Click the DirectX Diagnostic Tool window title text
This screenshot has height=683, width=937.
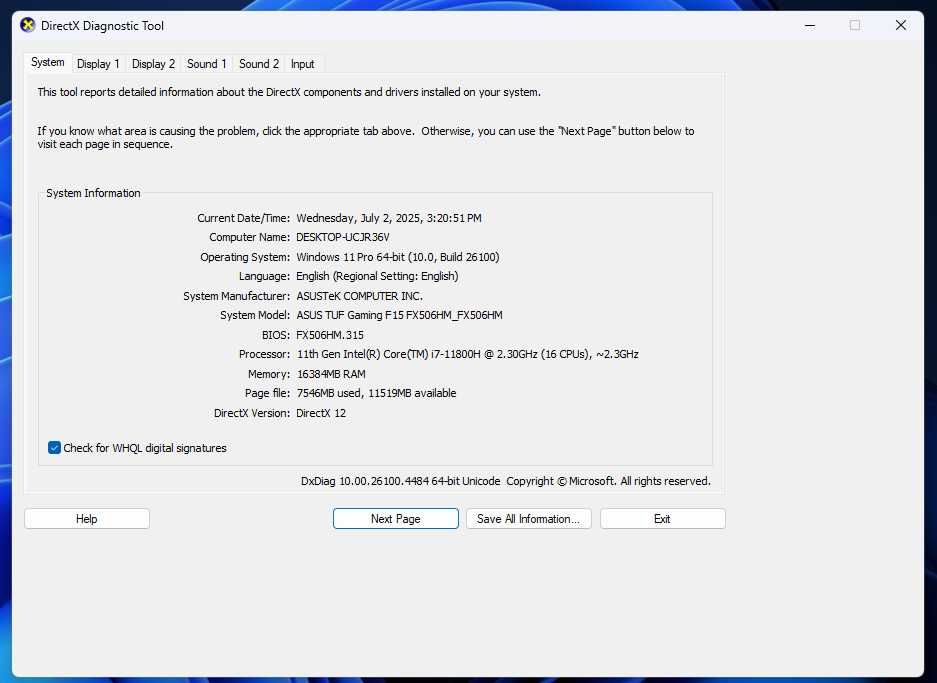click(x=102, y=26)
